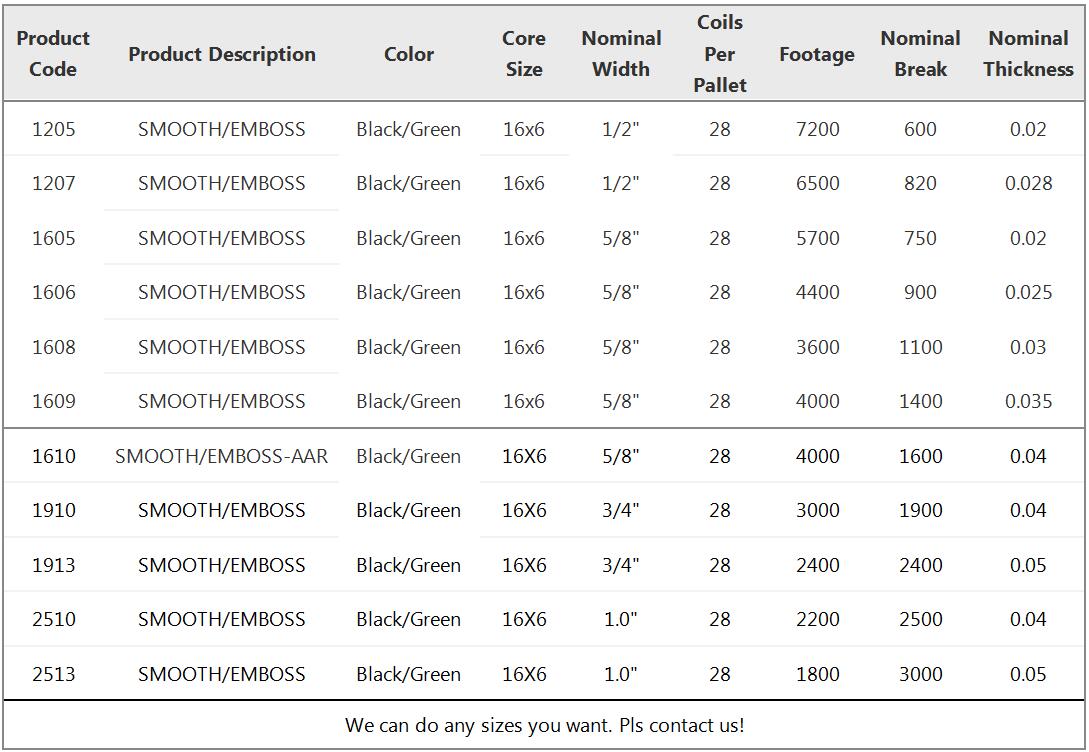The image size is (1089, 752).
Task: Click the Product Code column header
Action: click(x=53, y=53)
